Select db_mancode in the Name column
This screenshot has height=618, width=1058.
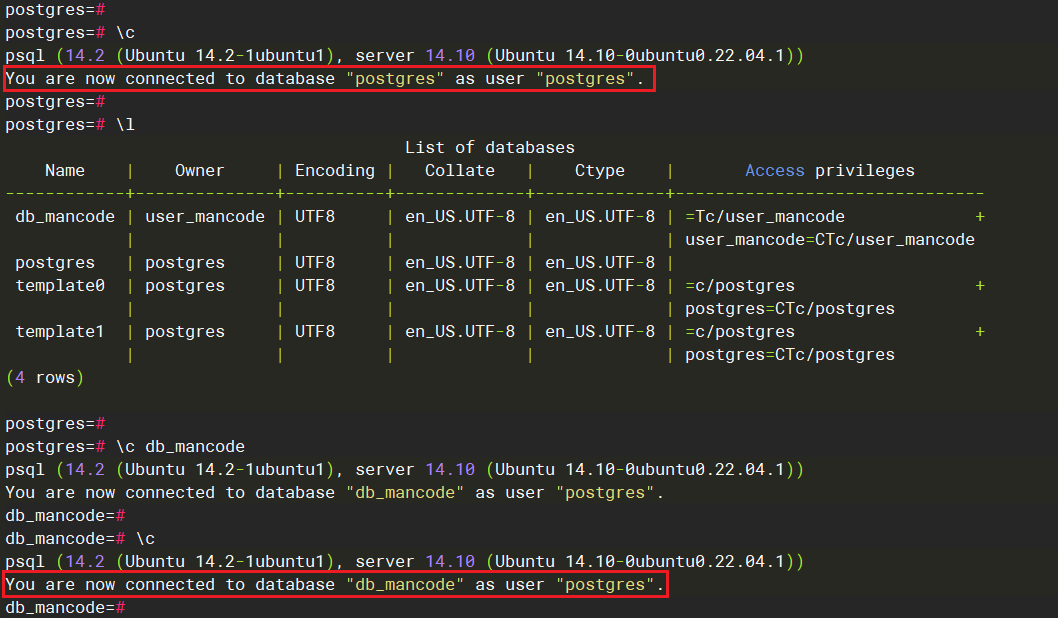point(65,217)
